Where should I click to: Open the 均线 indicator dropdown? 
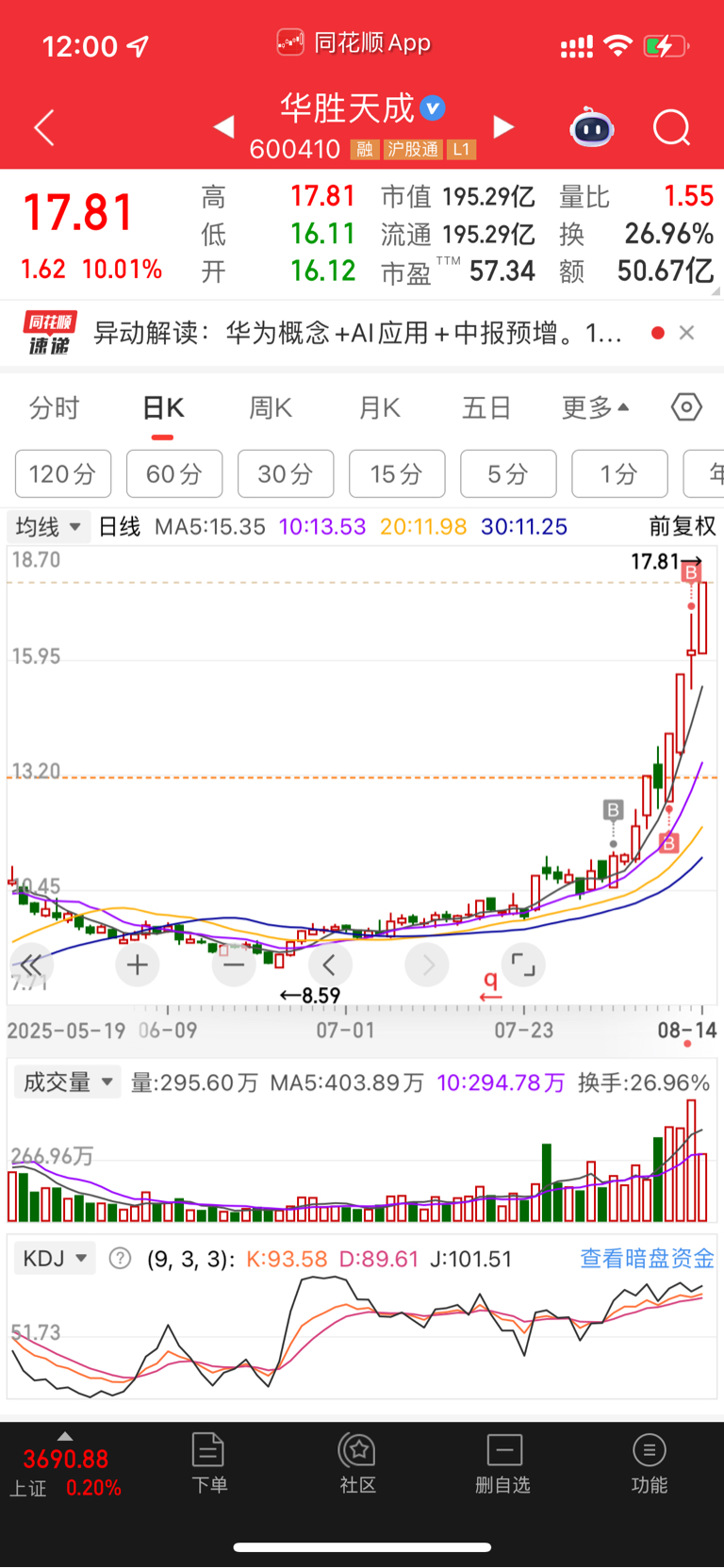click(x=49, y=526)
